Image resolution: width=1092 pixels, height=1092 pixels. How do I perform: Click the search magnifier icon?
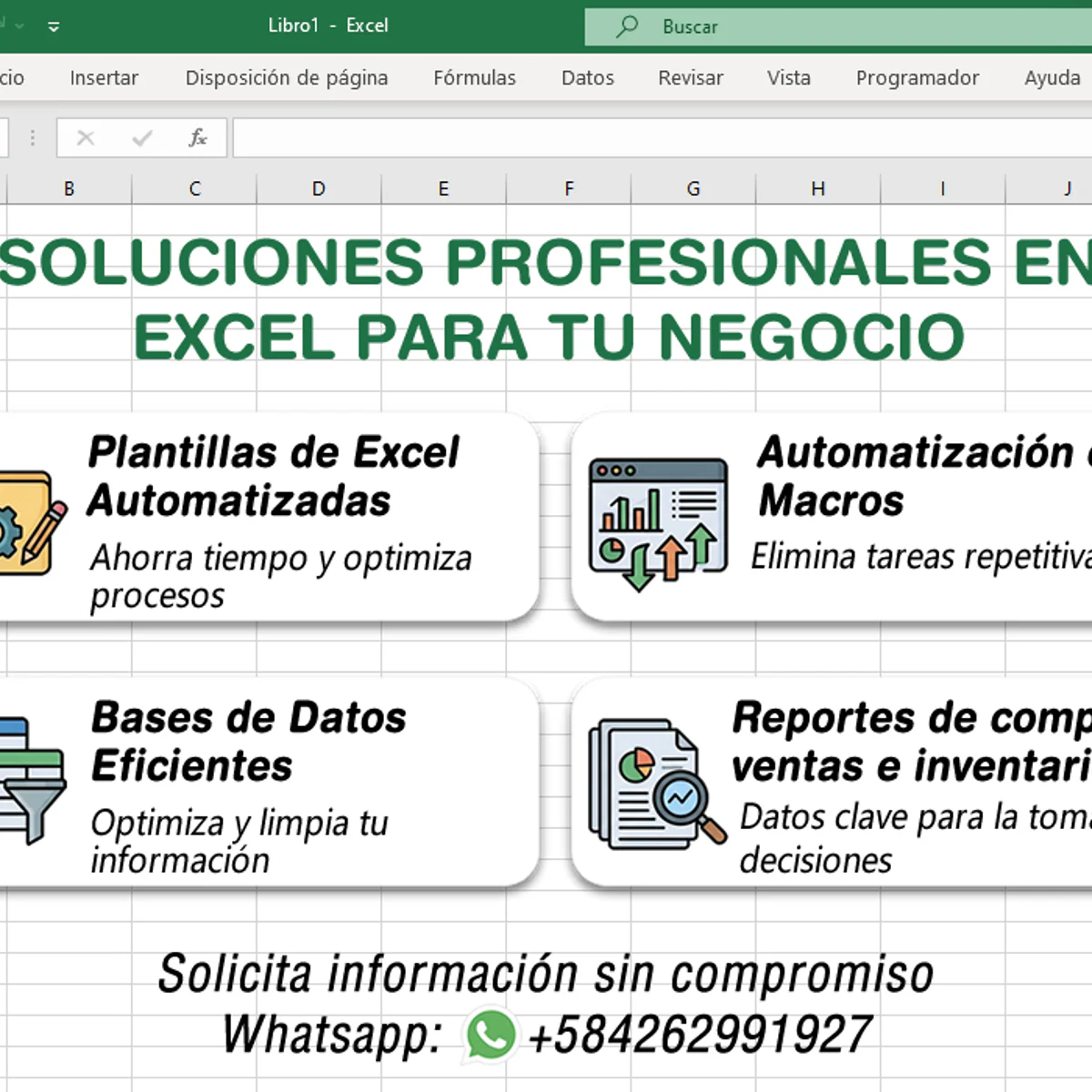[x=627, y=26]
